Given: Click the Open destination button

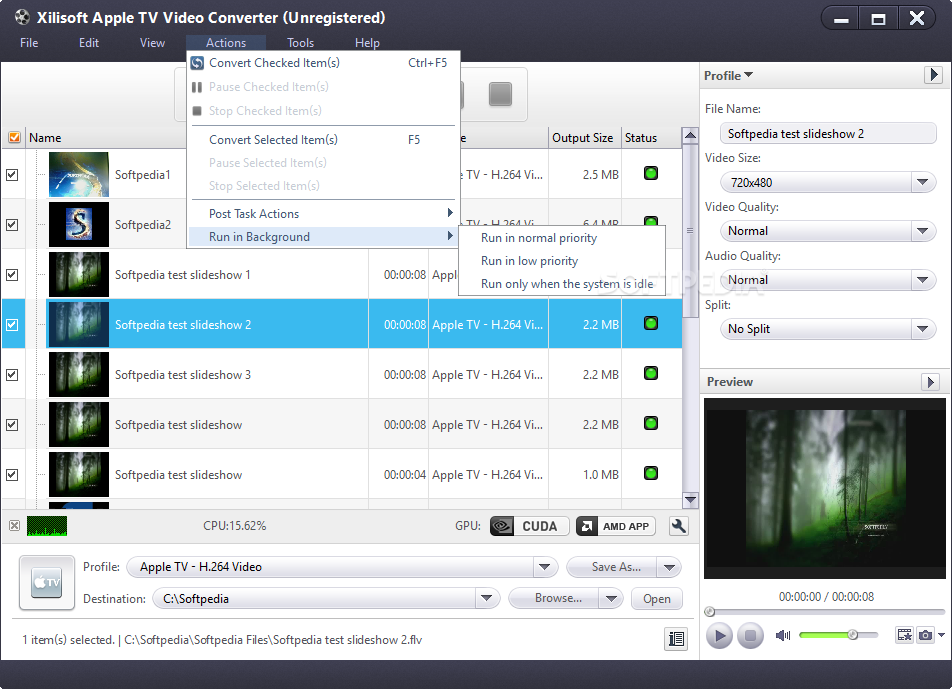Looking at the screenshot, I should 657,599.
